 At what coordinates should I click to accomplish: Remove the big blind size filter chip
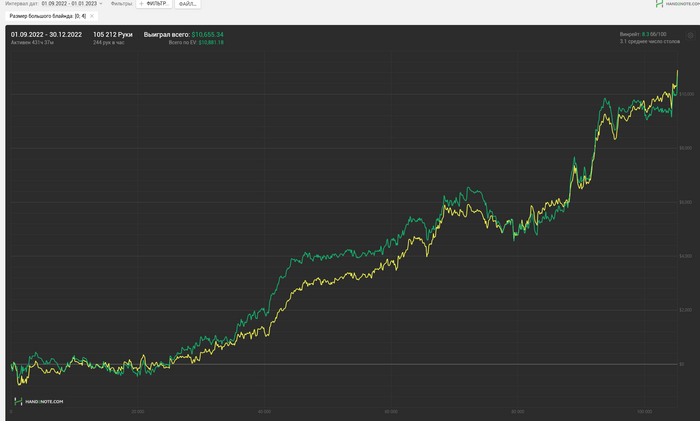coord(92,16)
